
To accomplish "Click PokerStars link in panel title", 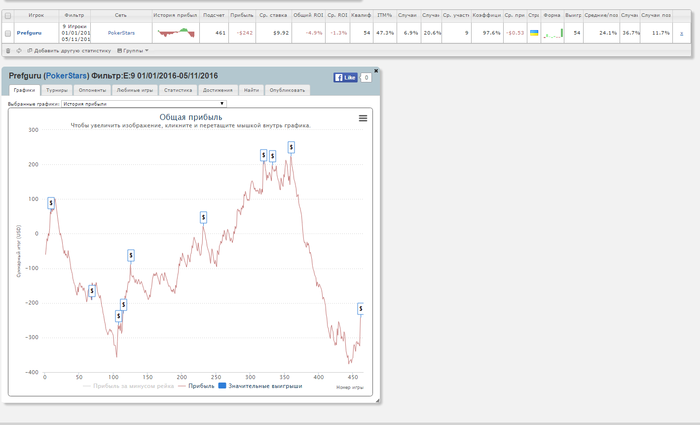I will click(x=67, y=75).
